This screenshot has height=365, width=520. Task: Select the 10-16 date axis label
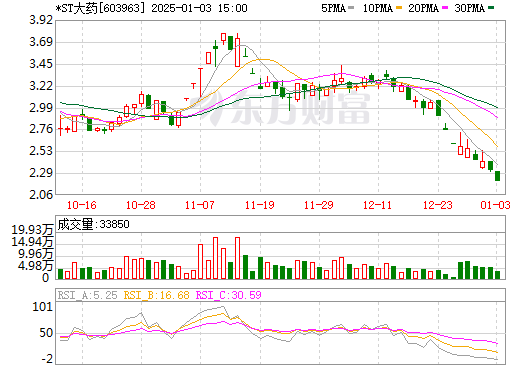(82, 205)
